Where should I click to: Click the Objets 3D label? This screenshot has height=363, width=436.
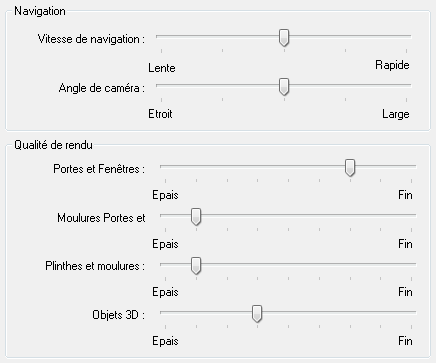pos(118,315)
